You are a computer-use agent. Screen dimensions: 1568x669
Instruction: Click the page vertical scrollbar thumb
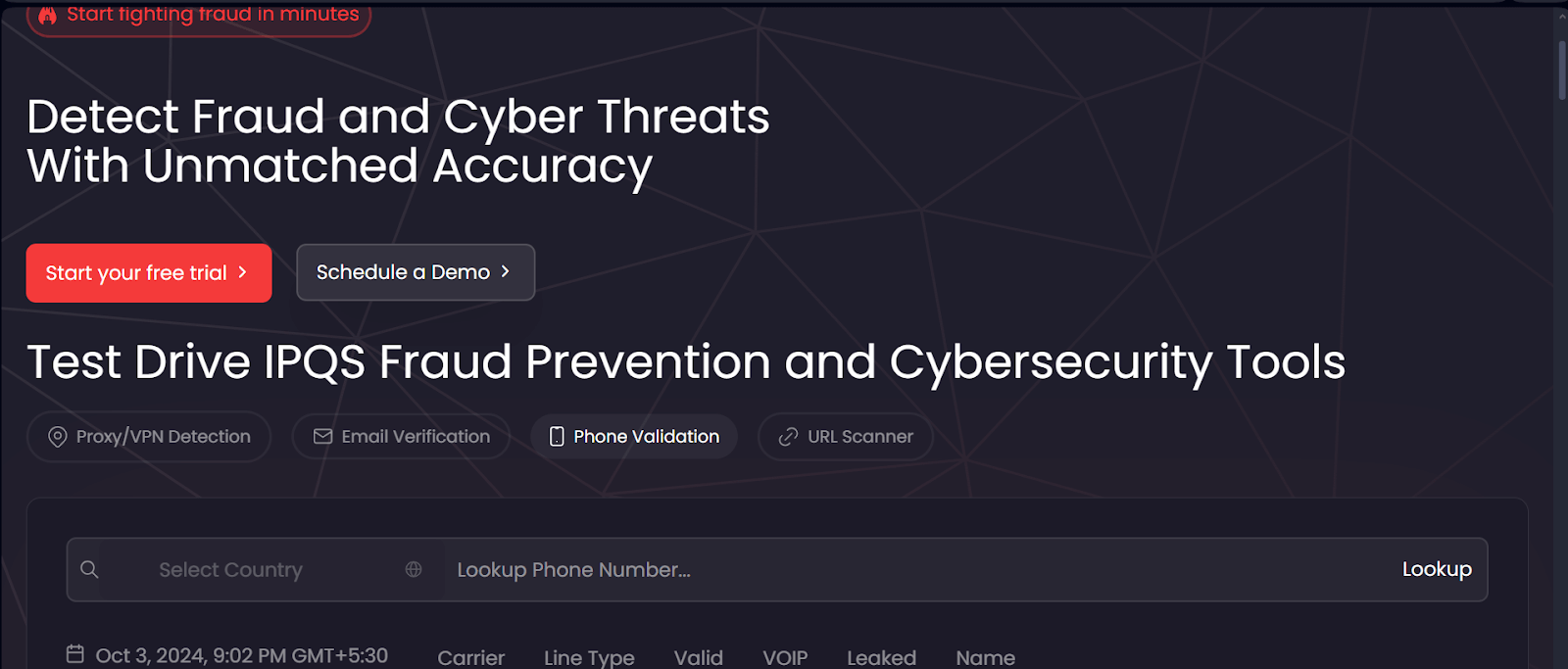point(1562,69)
